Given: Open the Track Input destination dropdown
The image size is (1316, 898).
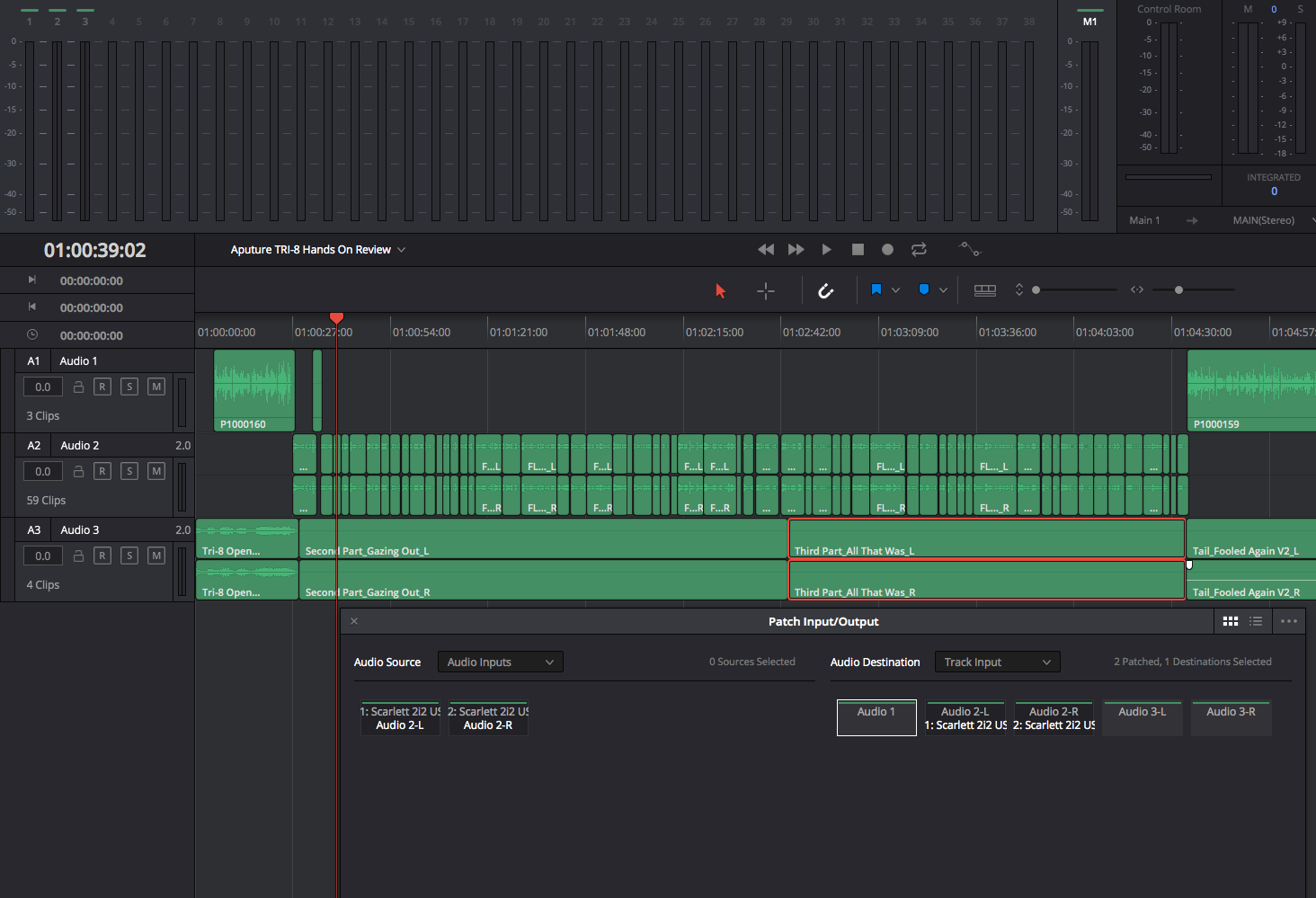Looking at the screenshot, I should tap(997, 662).
